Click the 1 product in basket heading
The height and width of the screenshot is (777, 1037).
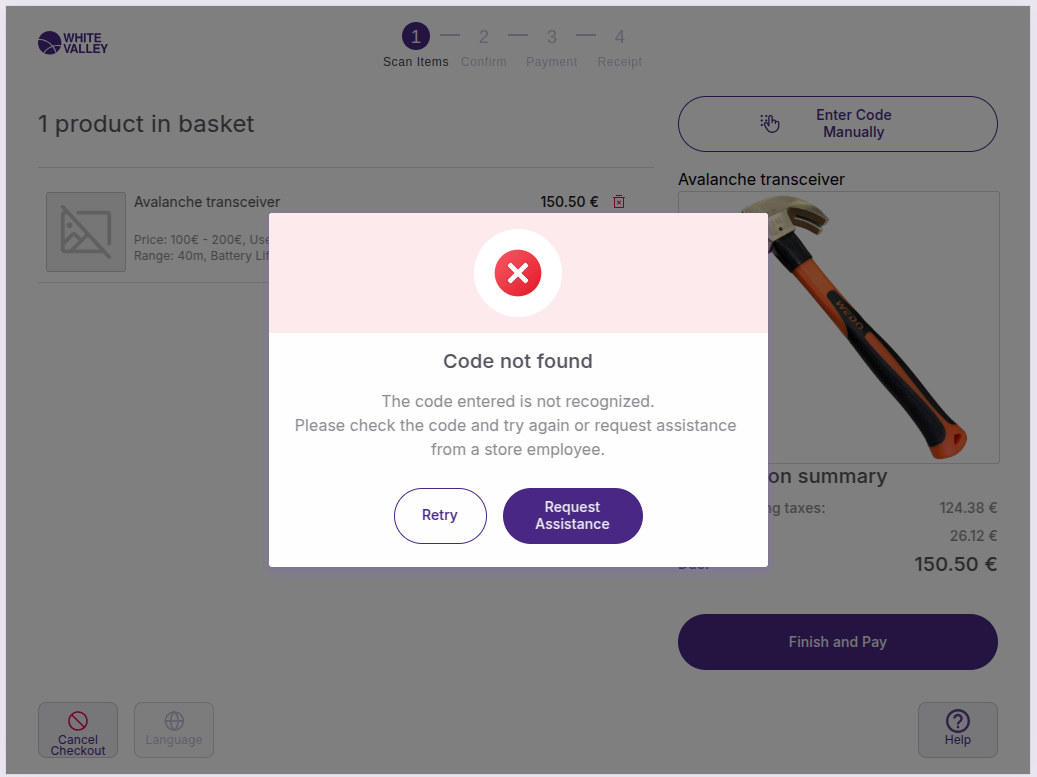tap(146, 124)
